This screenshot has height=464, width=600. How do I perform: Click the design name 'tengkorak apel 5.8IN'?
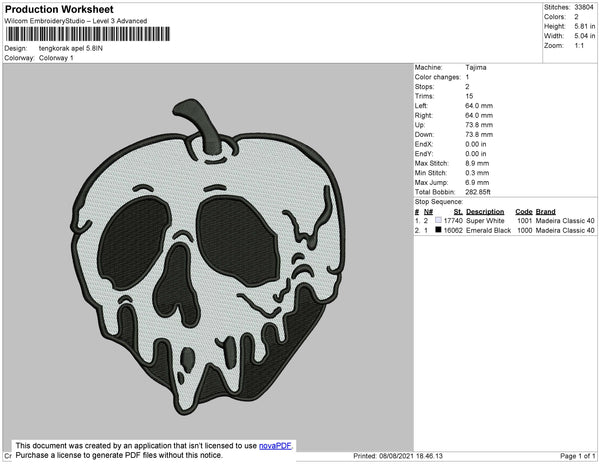(x=71, y=49)
